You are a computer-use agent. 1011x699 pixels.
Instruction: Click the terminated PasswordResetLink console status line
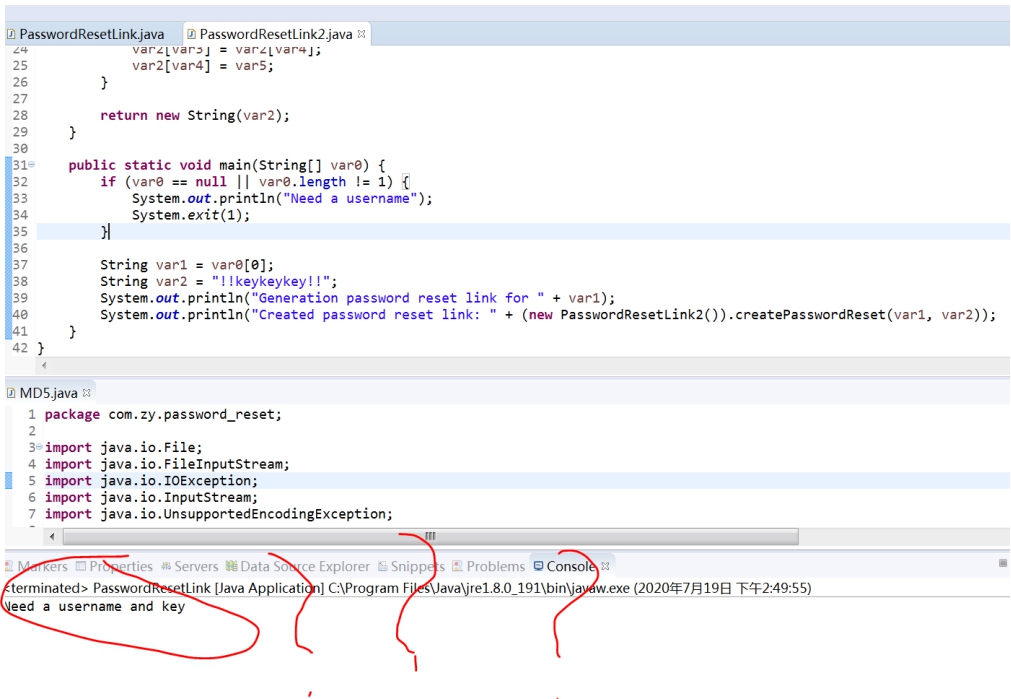(x=408, y=587)
